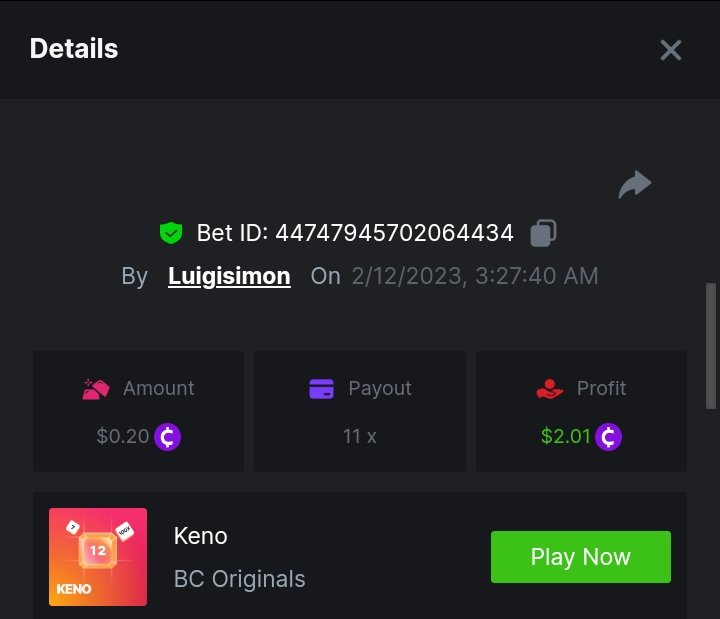The height and width of the screenshot is (619, 720).
Task: Click the Keno game title
Action: [x=201, y=536]
